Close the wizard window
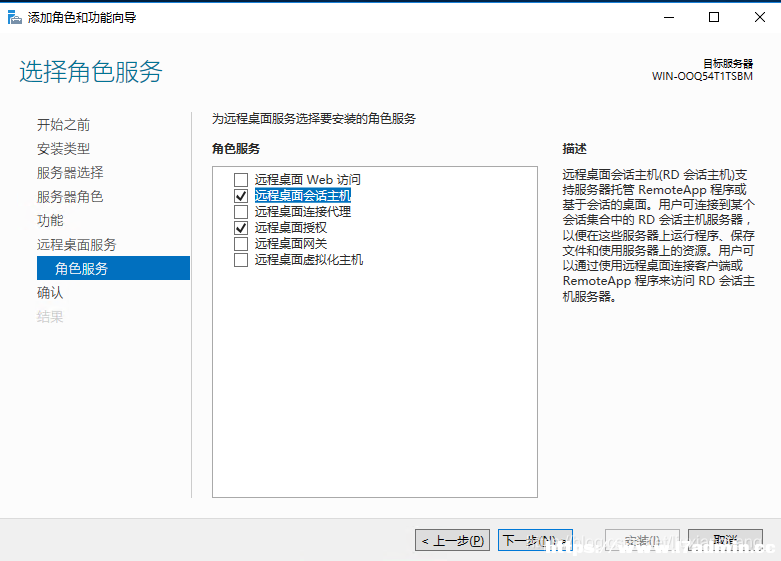 [x=760, y=17]
